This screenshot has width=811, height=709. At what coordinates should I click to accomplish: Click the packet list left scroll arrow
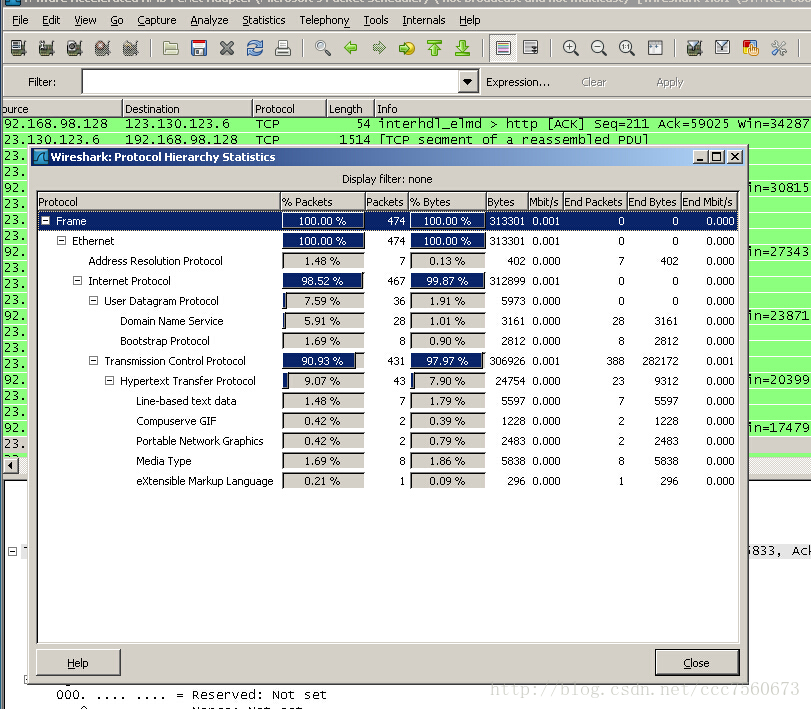[10, 466]
